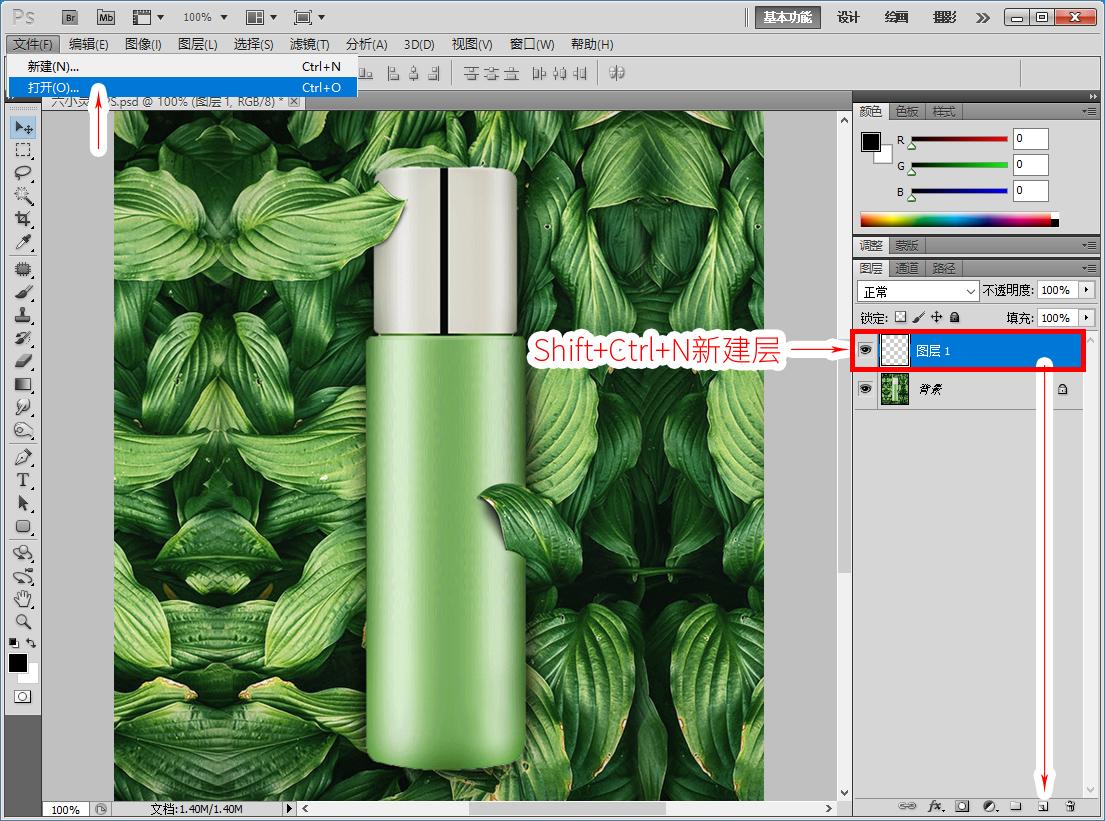
Task: Open the blend mode dropdown showing 正常
Action: coord(918,291)
